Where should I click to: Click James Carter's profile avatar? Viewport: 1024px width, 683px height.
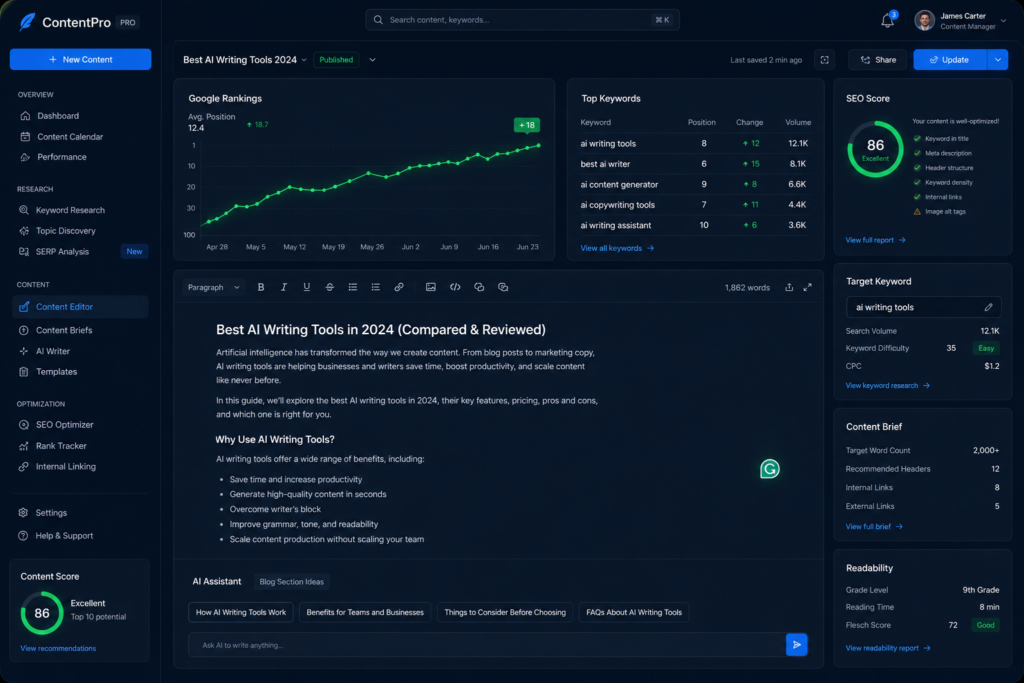click(924, 21)
